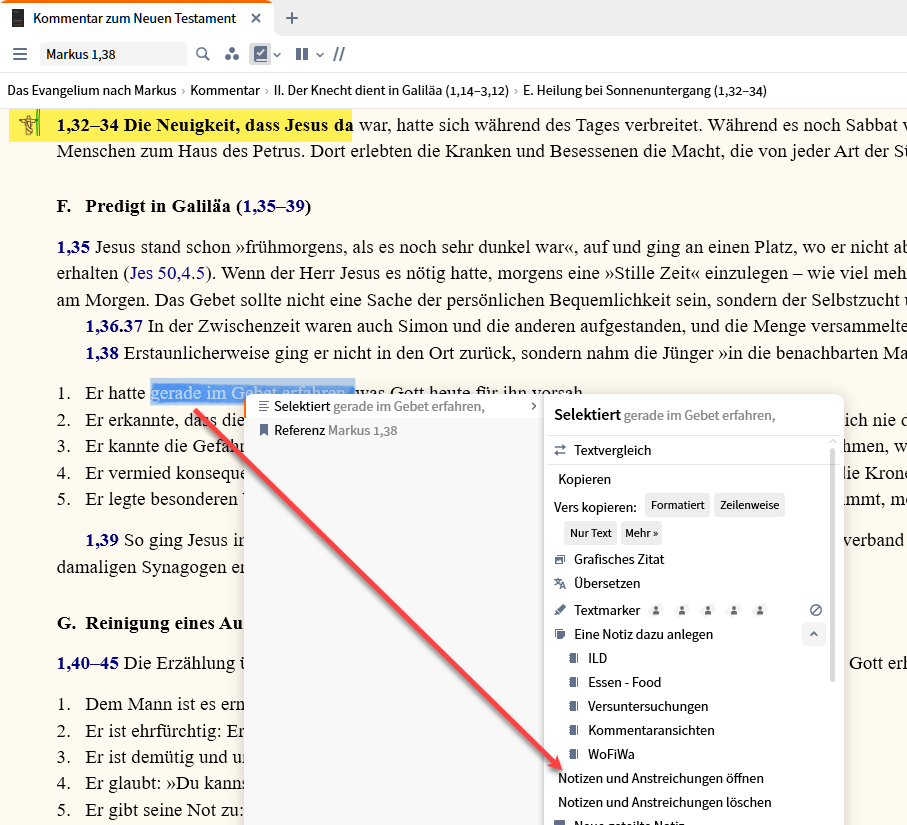Add note to Kommentaransichten notebook
The image size is (907, 825).
tap(651, 731)
